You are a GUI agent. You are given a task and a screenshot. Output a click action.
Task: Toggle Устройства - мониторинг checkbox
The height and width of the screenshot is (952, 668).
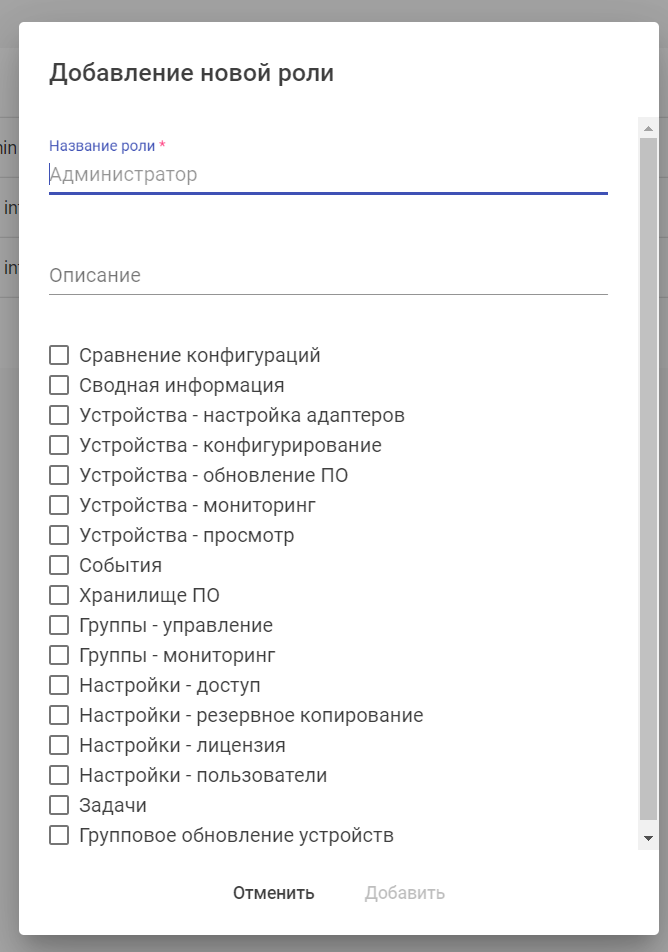point(60,505)
